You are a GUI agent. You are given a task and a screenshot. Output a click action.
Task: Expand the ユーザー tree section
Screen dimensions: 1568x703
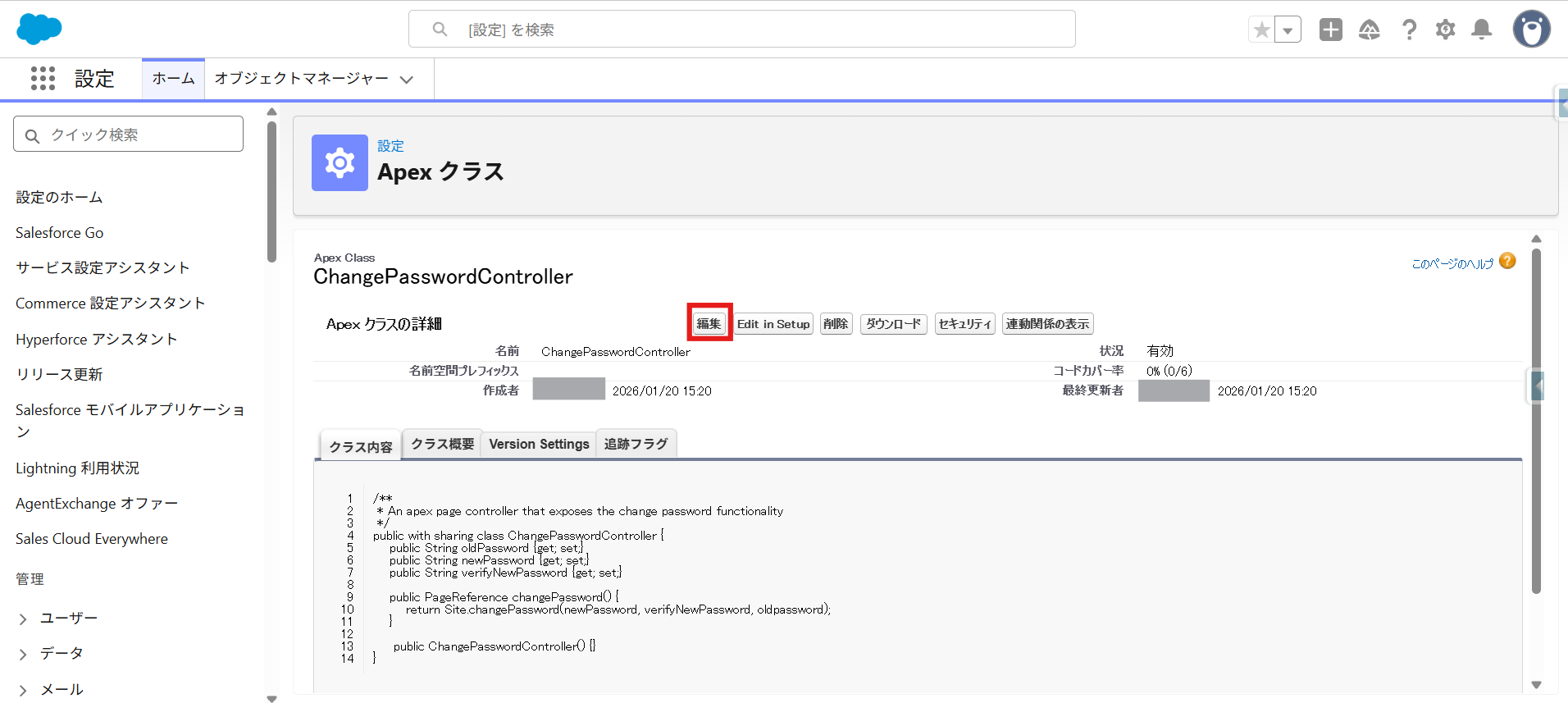pyautogui.click(x=23, y=619)
